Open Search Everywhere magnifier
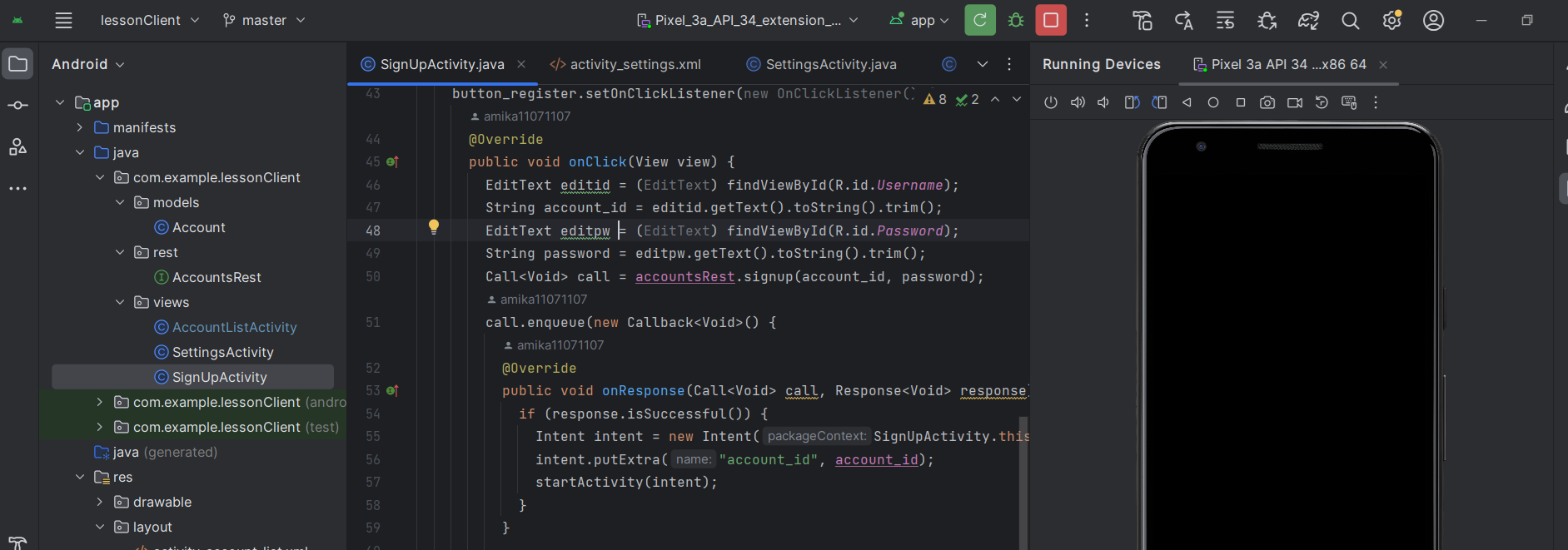 pos(1351,20)
